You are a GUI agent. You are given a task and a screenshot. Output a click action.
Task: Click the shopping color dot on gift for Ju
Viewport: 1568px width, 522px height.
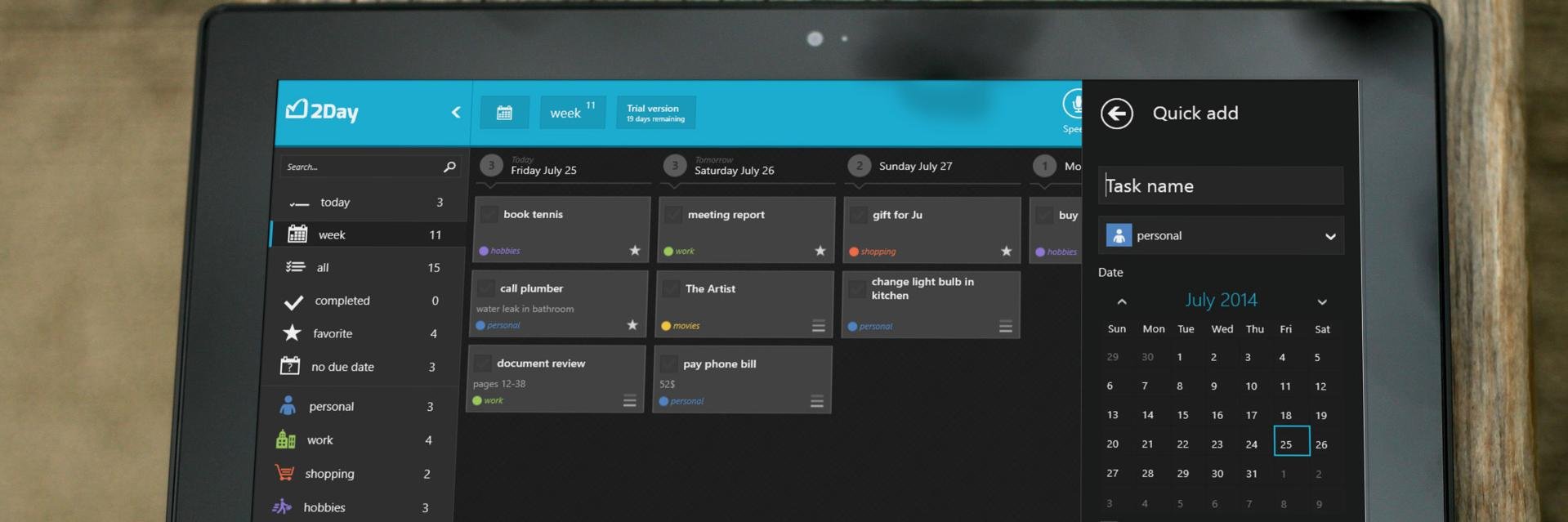854,252
